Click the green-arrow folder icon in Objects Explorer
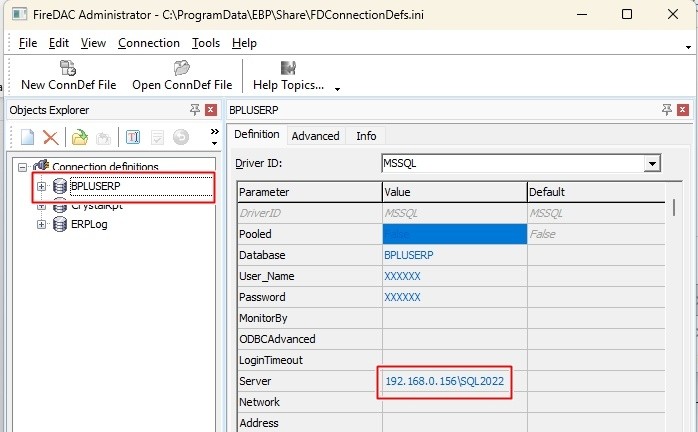 pos(80,137)
